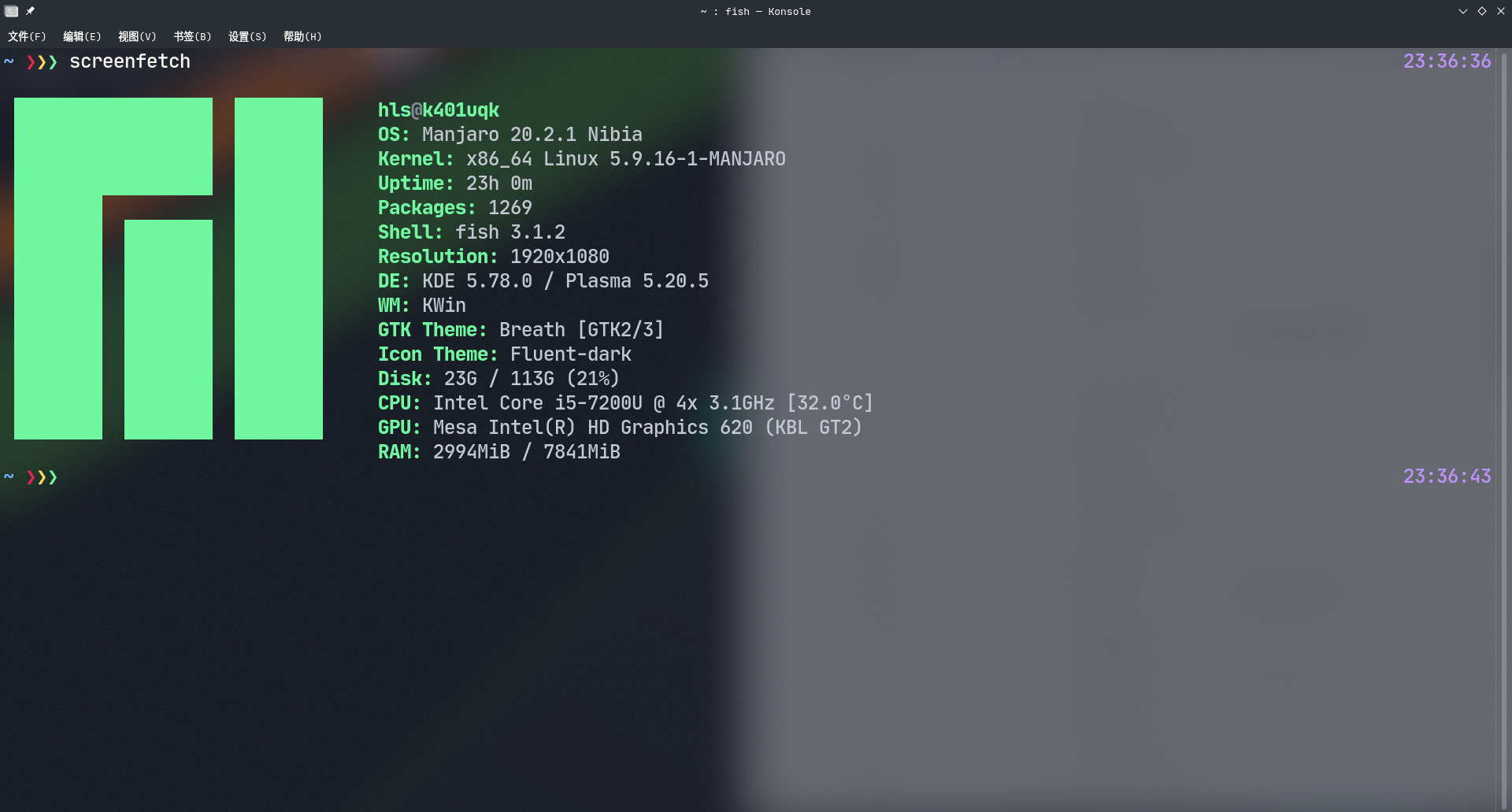Click the empty fish prompt at bottom

coord(31,477)
